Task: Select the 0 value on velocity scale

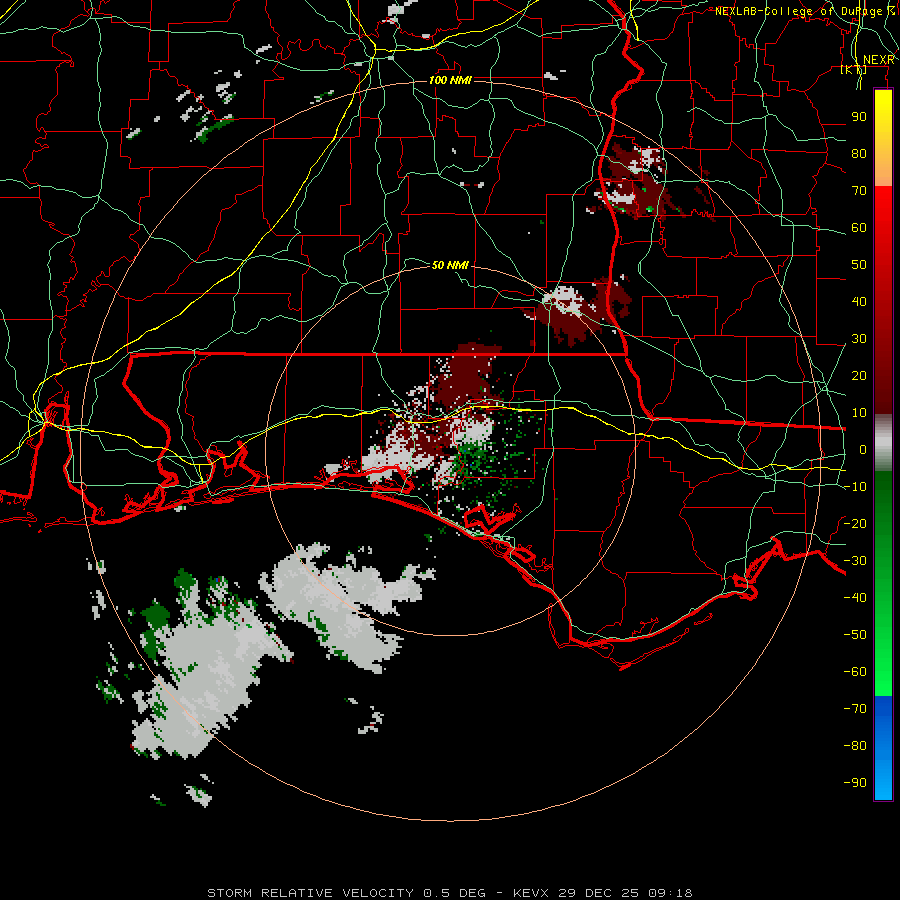Action: pyautogui.click(x=863, y=449)
